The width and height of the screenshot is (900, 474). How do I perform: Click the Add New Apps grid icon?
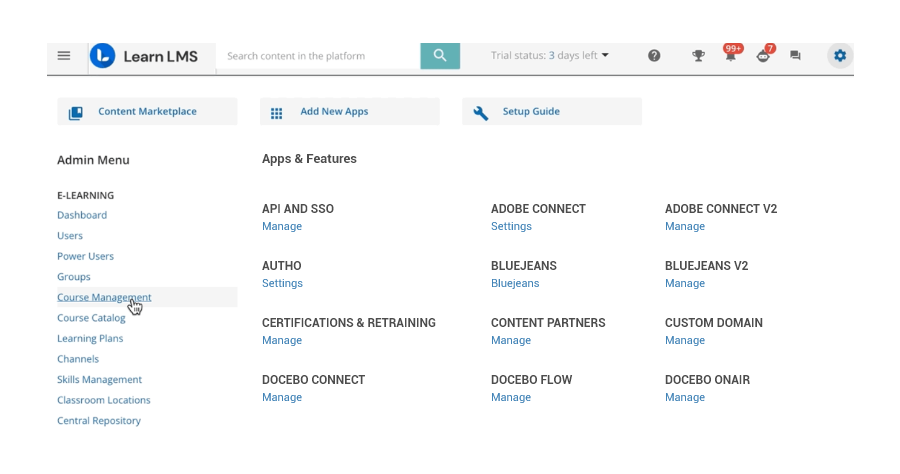(276, 114)
